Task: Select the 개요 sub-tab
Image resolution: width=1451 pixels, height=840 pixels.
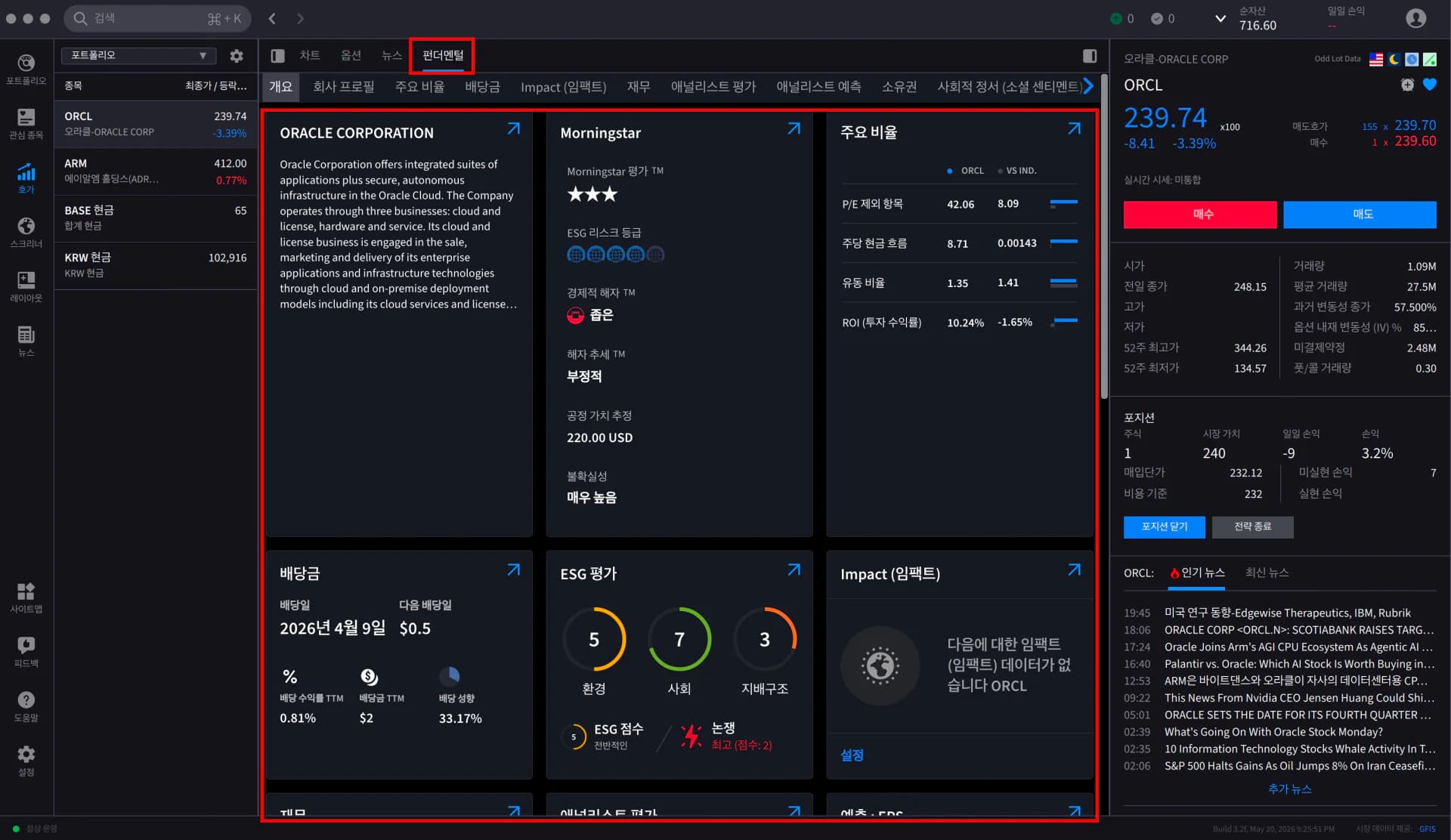Action: tap(281, 86)
